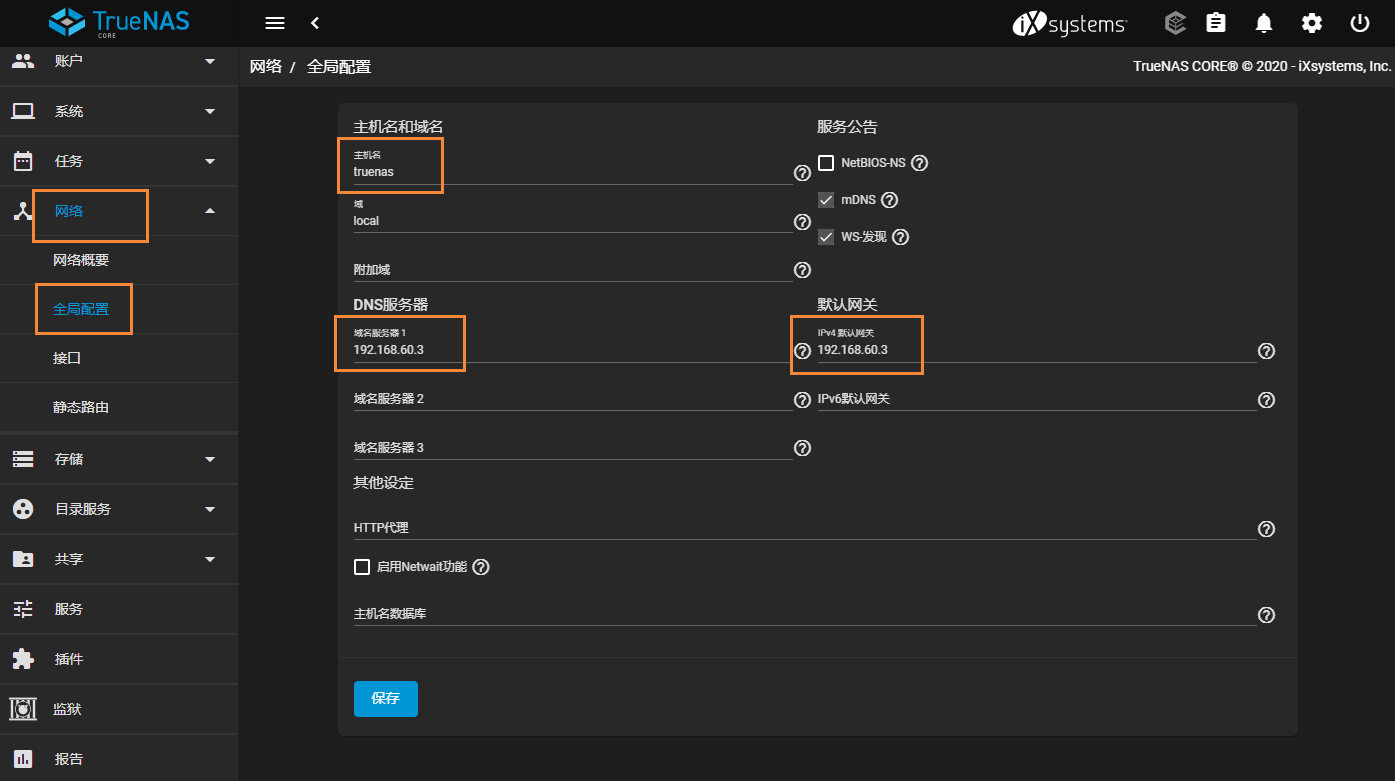Open the iXsystems logo link
This screenshot has height=781, width=1395.
[1070, 24]
